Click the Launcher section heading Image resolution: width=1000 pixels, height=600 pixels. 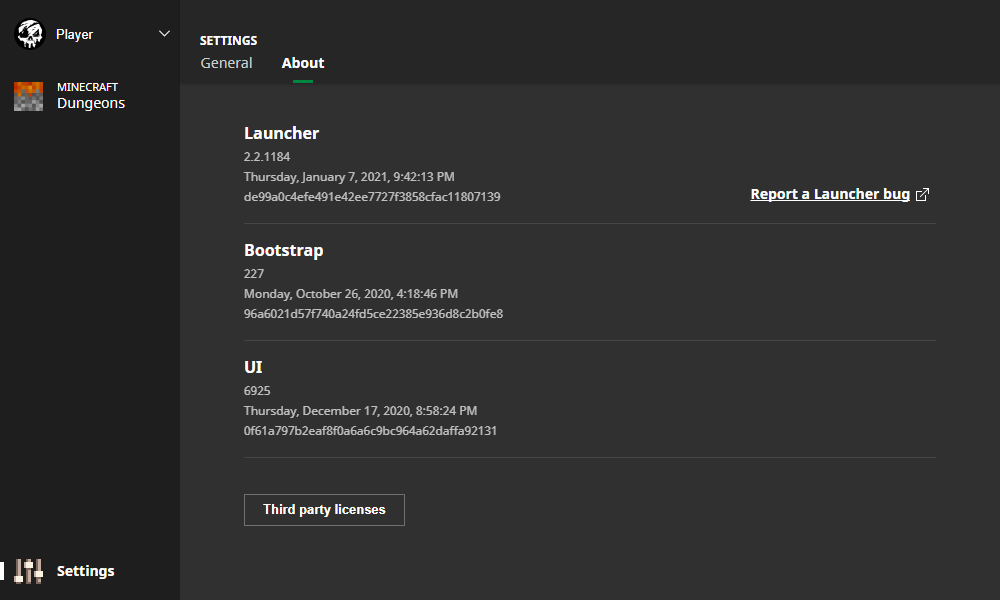[281, 133]
